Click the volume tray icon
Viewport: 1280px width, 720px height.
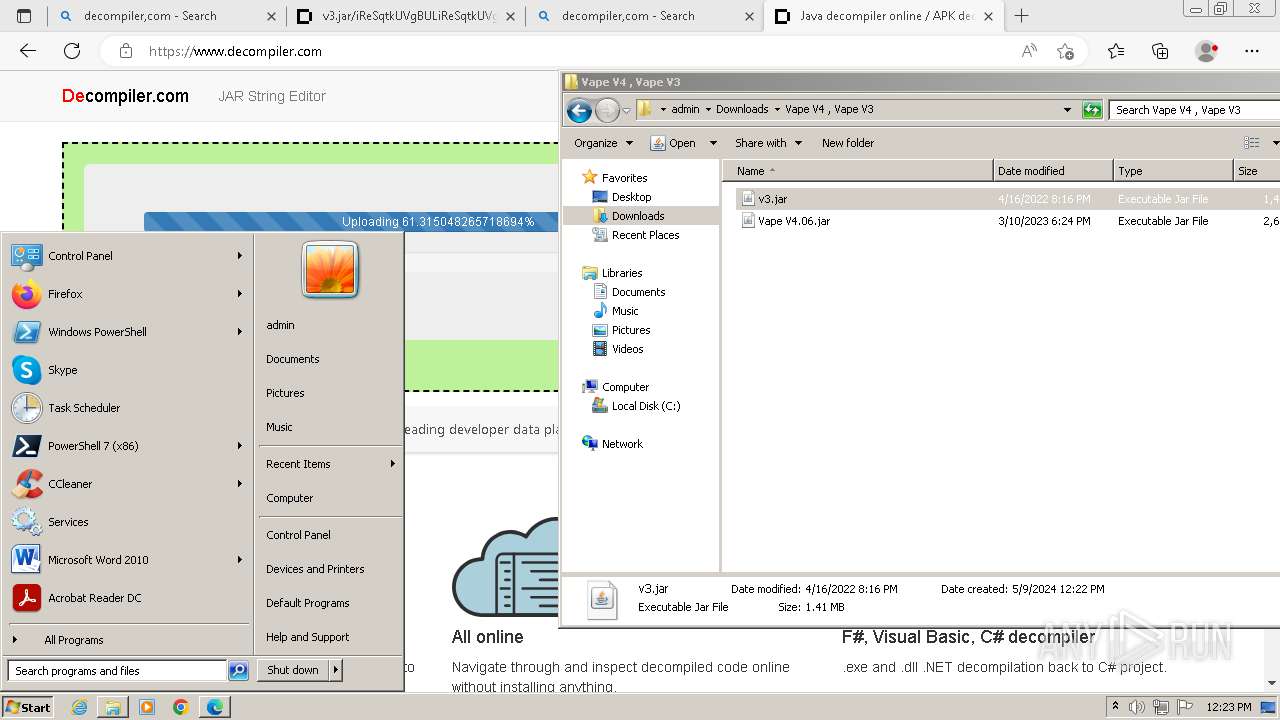1137,707
